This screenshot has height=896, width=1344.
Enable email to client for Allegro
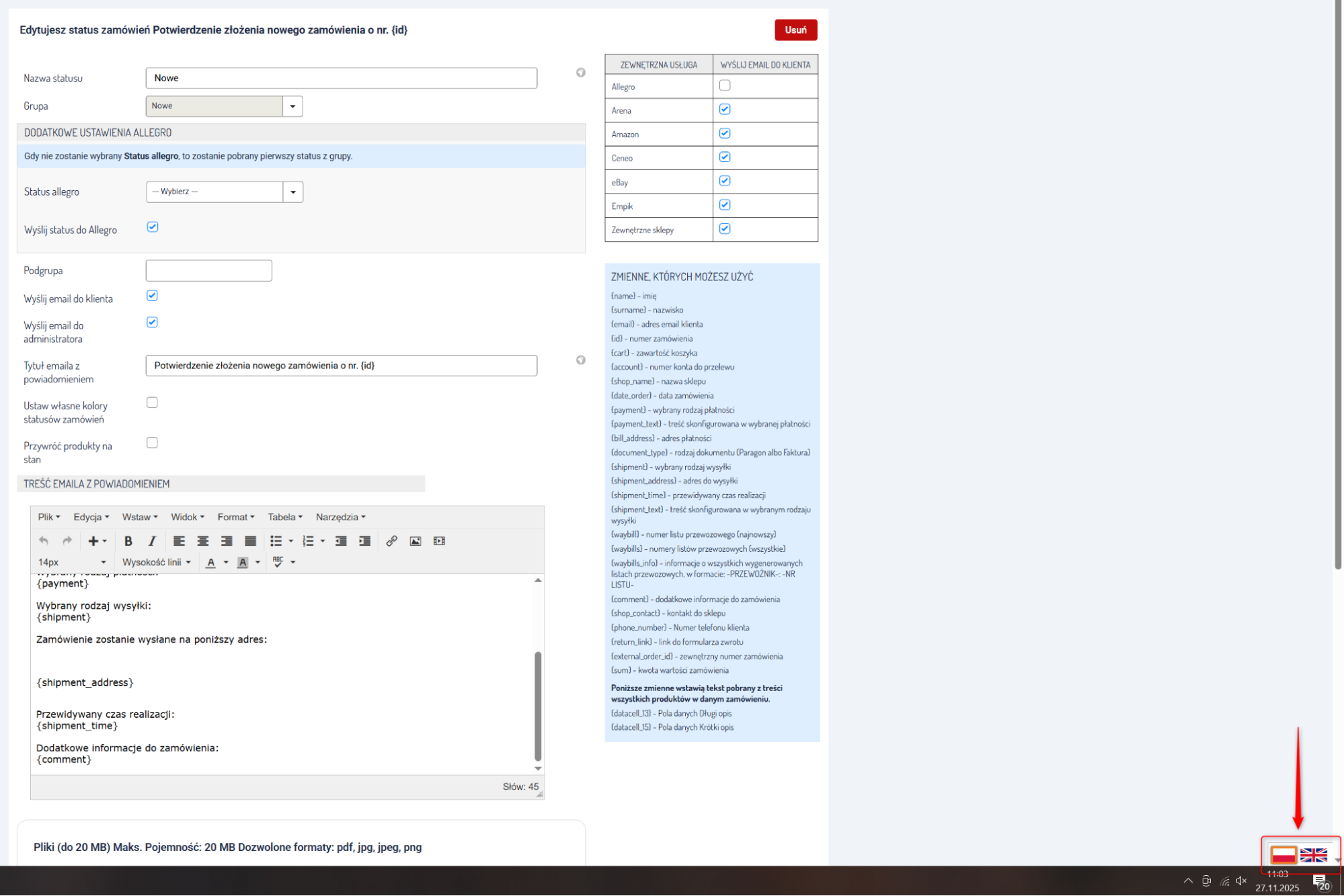point(724,85)
